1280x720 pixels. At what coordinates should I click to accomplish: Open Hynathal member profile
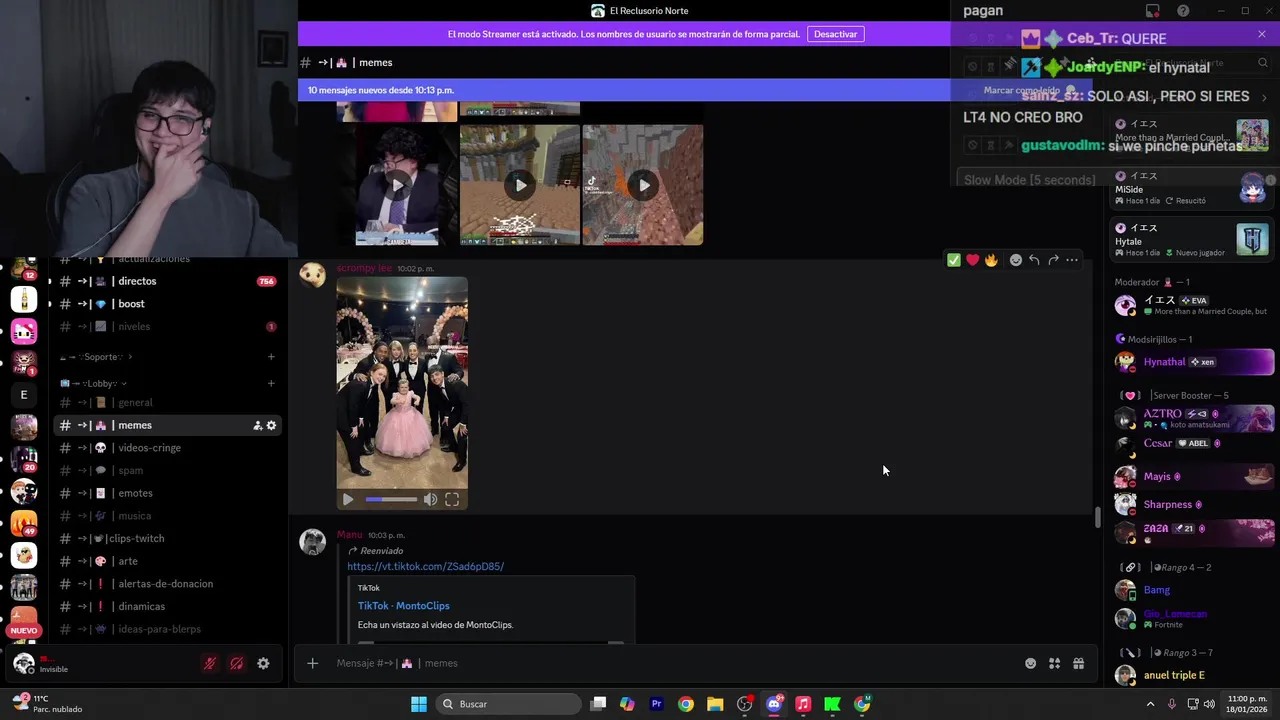tap(1194, 362)
